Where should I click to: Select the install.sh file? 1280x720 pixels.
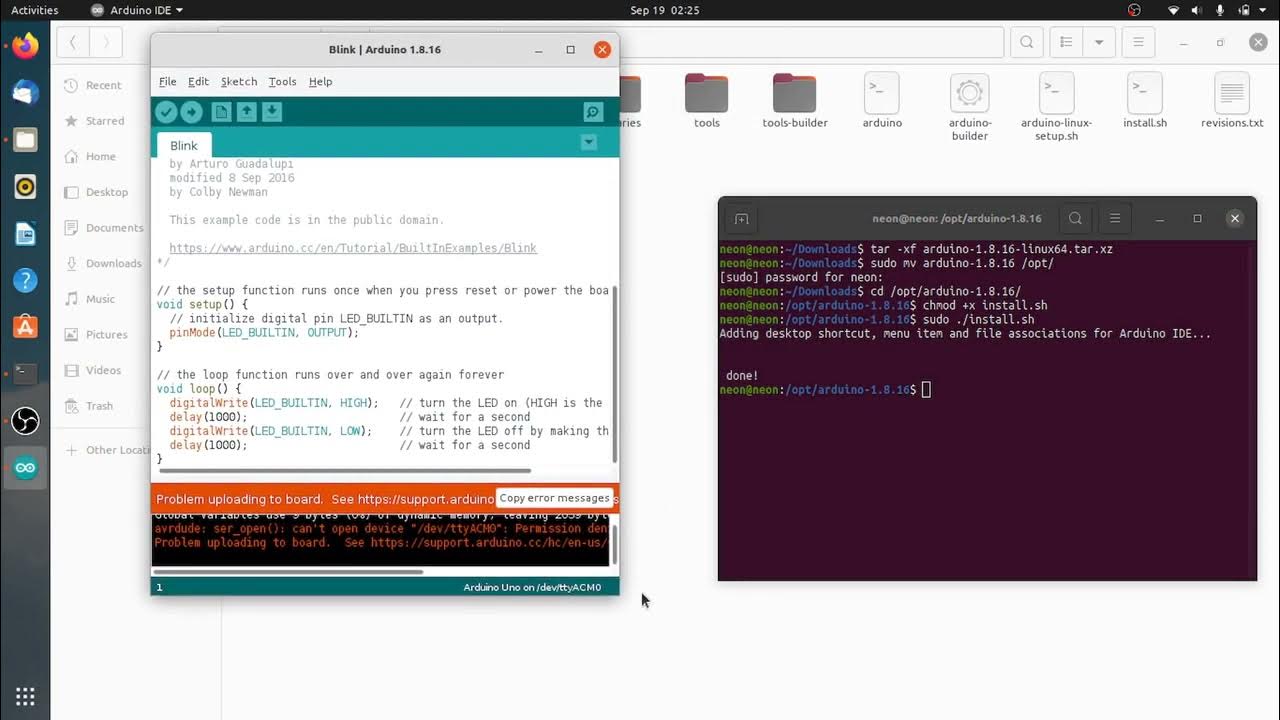tap(1145, 101)
